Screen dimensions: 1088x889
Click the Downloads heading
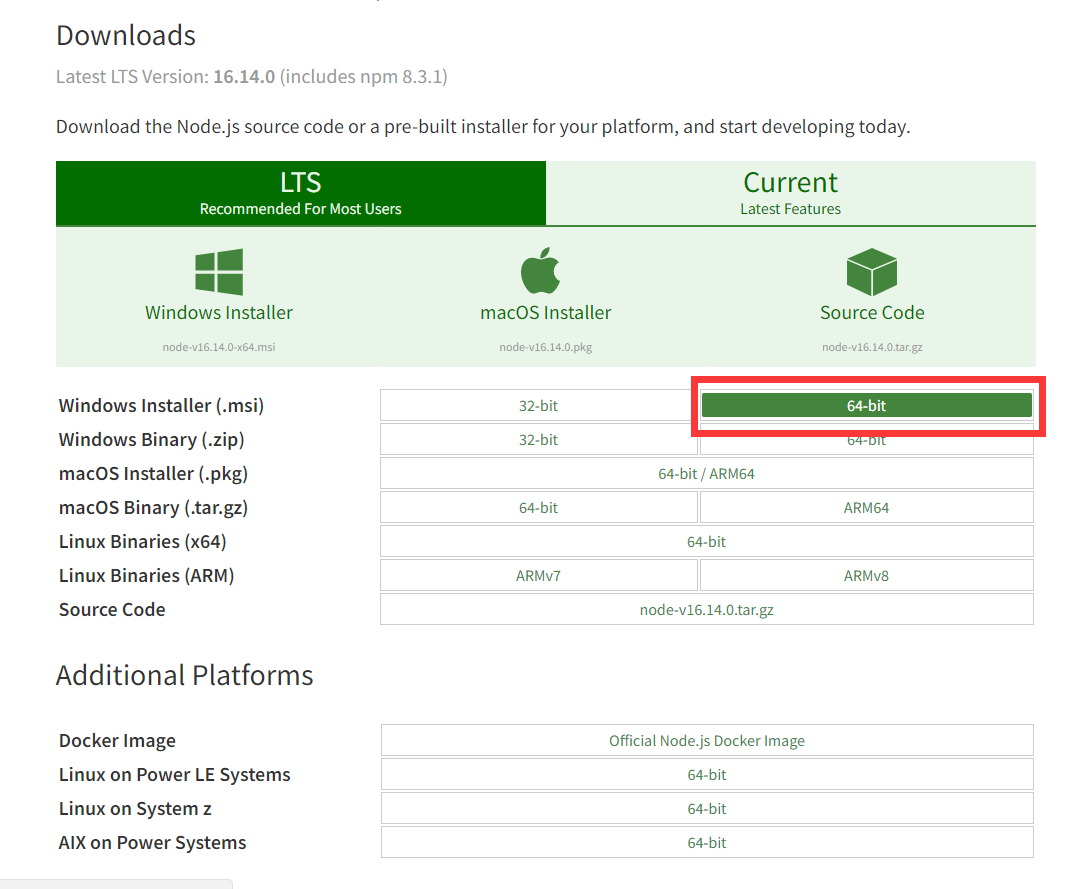[x=126, y=35]
